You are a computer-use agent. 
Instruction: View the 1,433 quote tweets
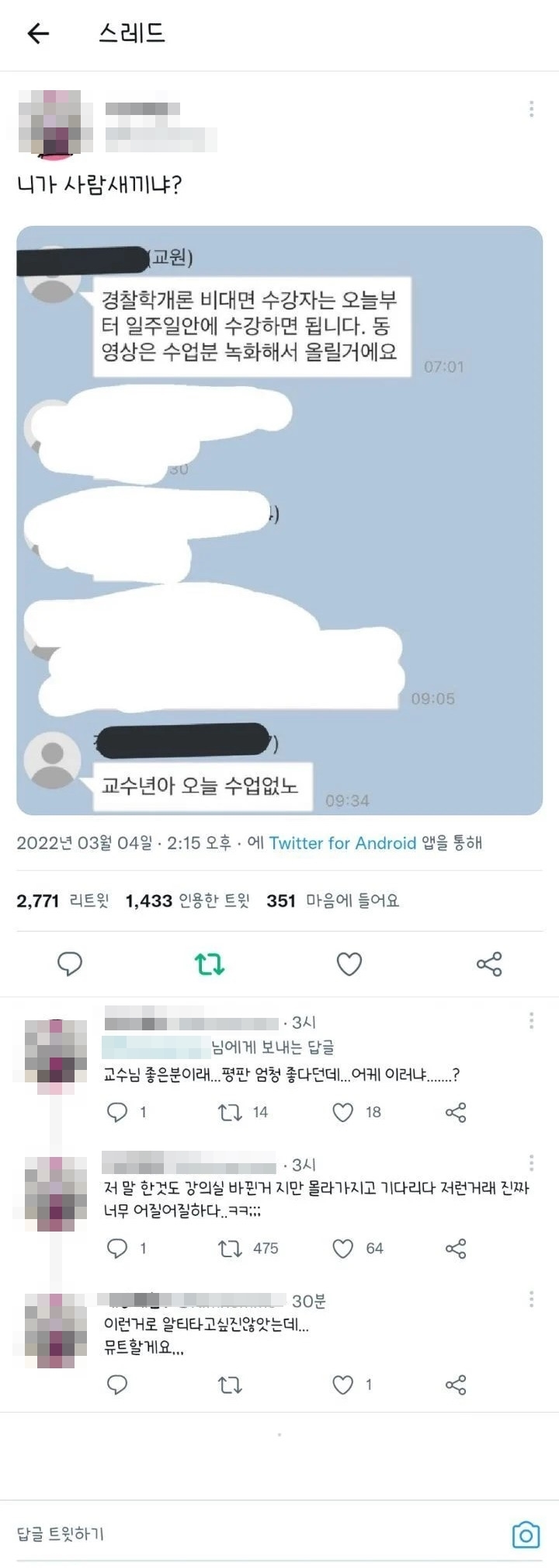pos(188,901)
